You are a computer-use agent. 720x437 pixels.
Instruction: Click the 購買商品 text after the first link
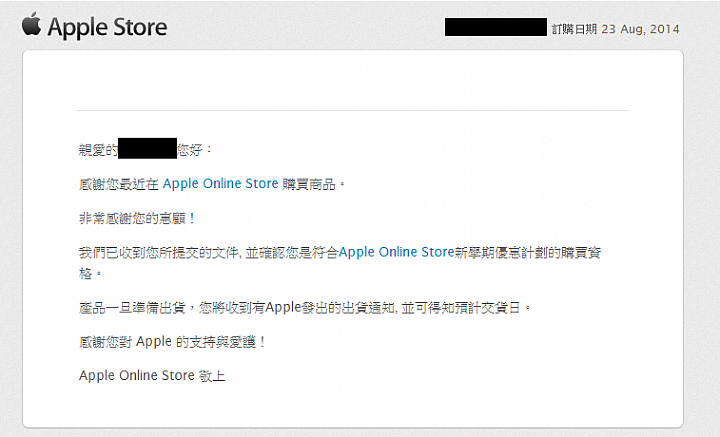[x=309, y=184]
